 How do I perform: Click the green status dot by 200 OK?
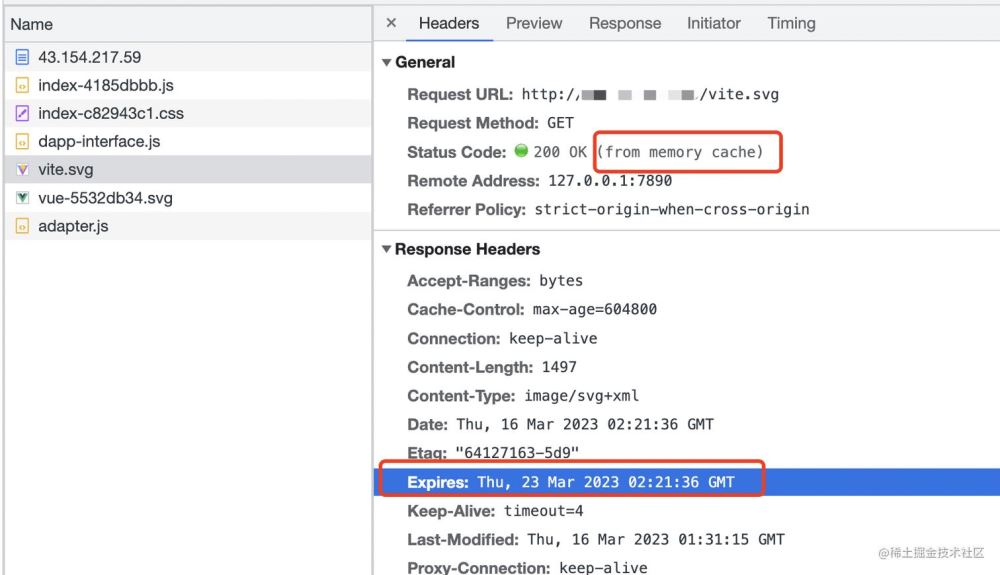pos(521,150)
